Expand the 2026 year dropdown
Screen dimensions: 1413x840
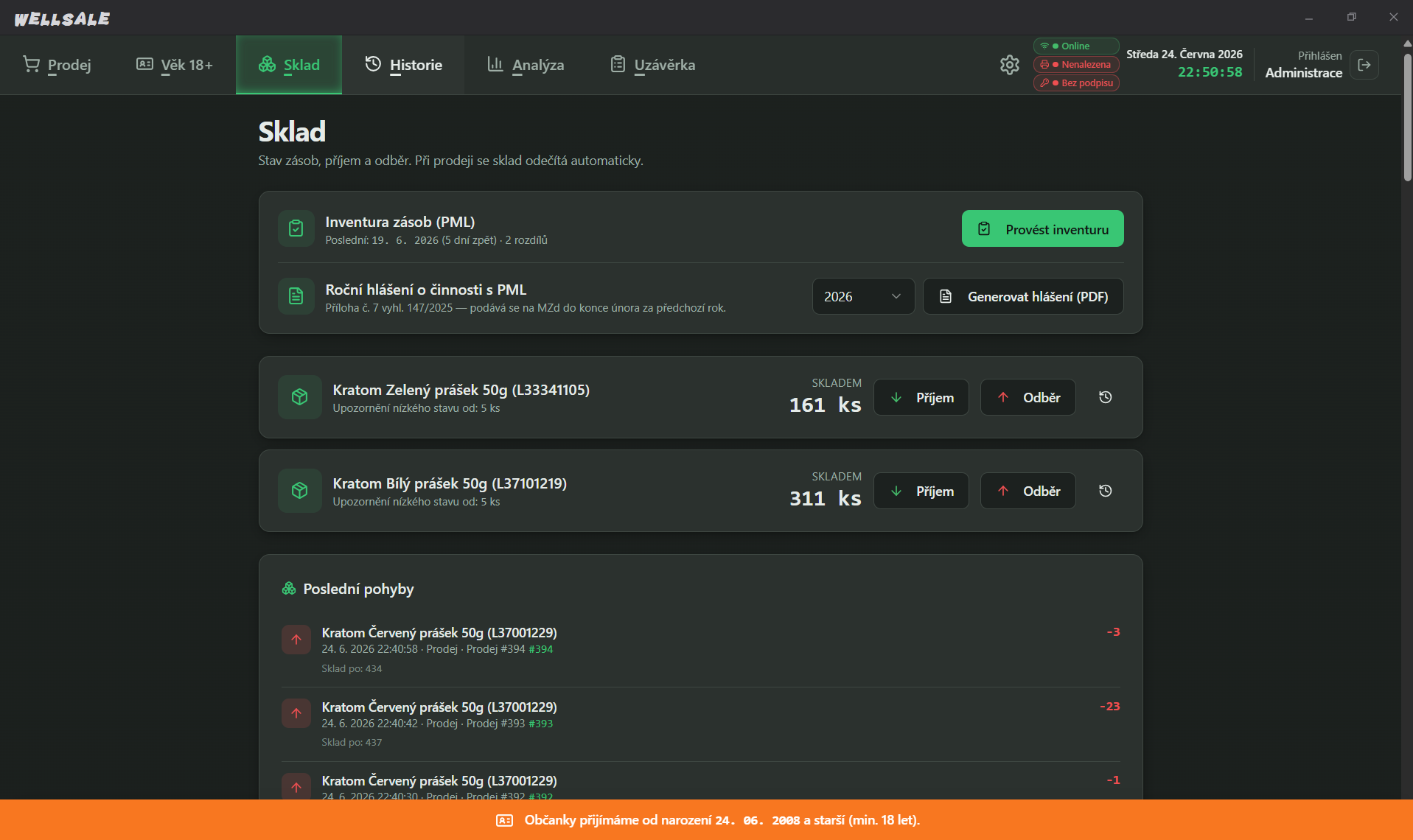tap(863, 296)
